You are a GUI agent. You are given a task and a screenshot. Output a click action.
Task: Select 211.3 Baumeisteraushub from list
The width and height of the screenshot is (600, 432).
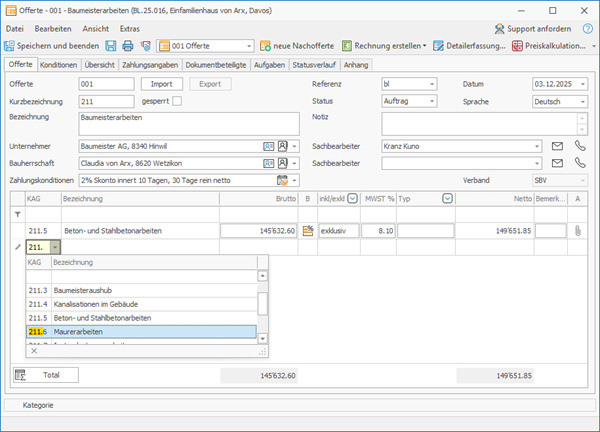pos(141,290)
